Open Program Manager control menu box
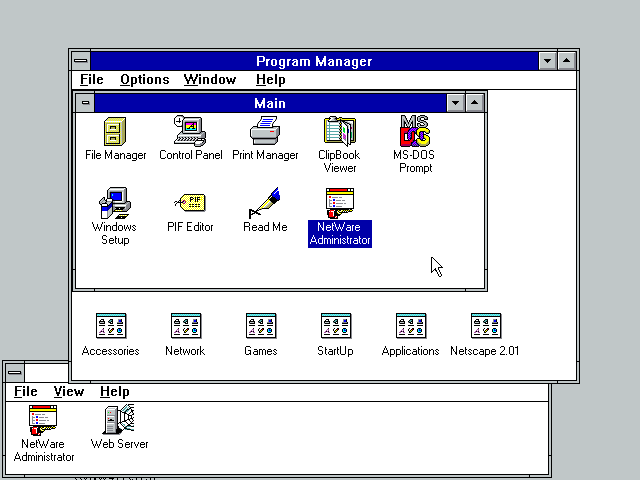The image size is (640, 480). tap(81, 61)
